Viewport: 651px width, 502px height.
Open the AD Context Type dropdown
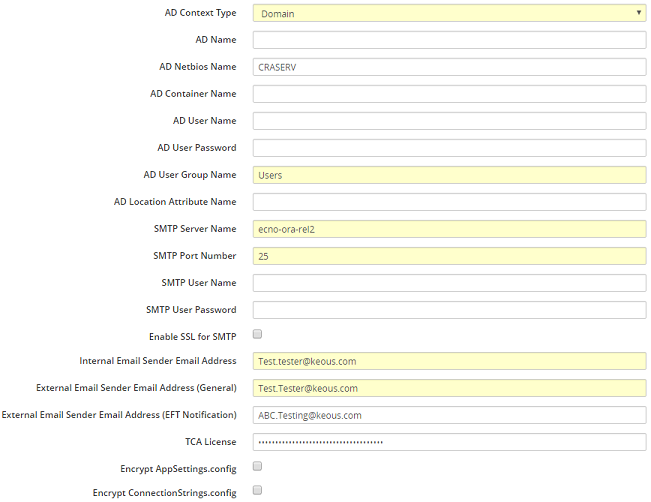point(448,13)
